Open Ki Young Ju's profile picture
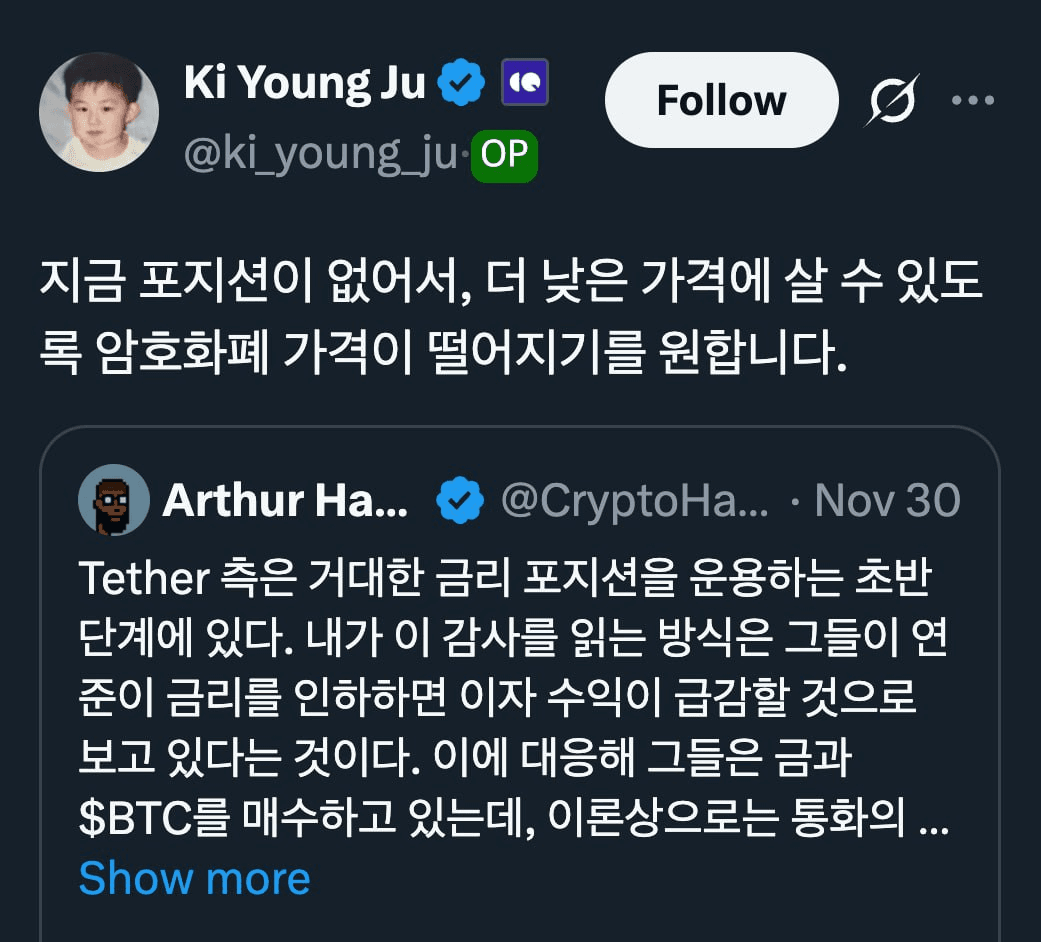Image resolution: width=1041 pixels, height=942 pixels. [x=98, y=112]
